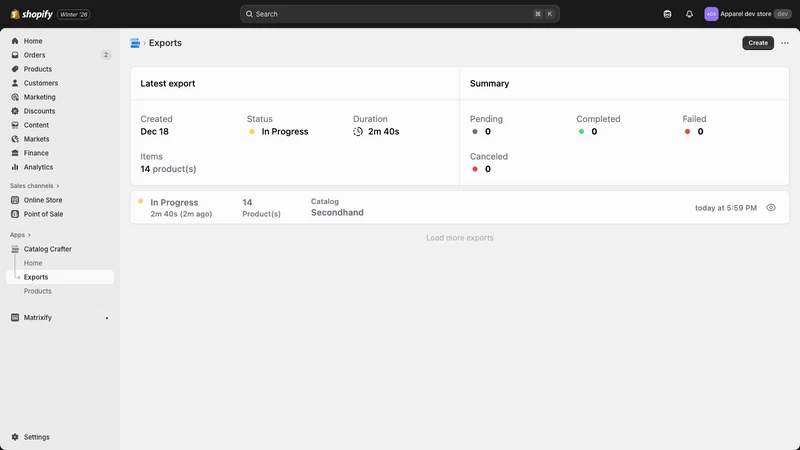Click the Catalog Crafter app icon
The image size is (800, 450).
click(15, 249)
